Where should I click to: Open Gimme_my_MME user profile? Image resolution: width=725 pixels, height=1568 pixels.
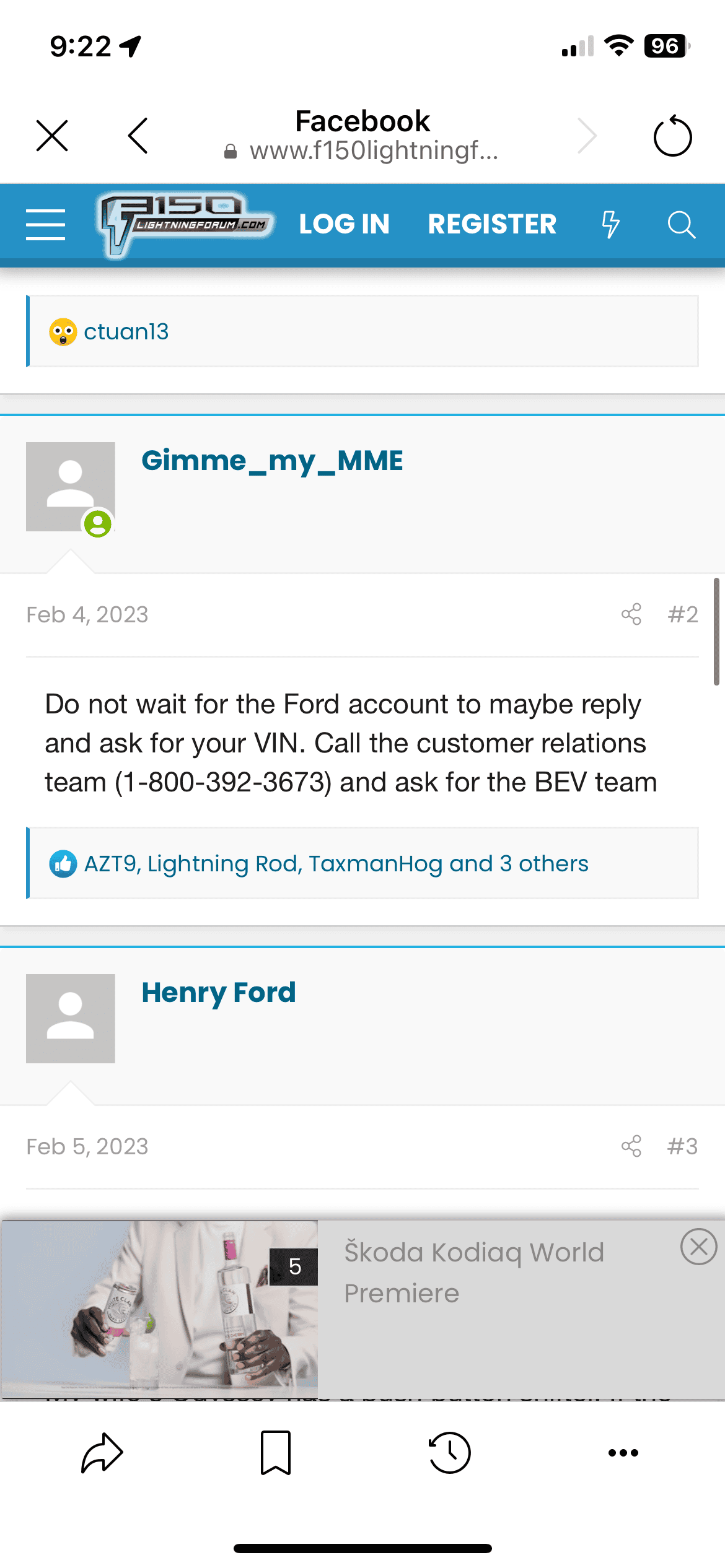tap(272, 461)
